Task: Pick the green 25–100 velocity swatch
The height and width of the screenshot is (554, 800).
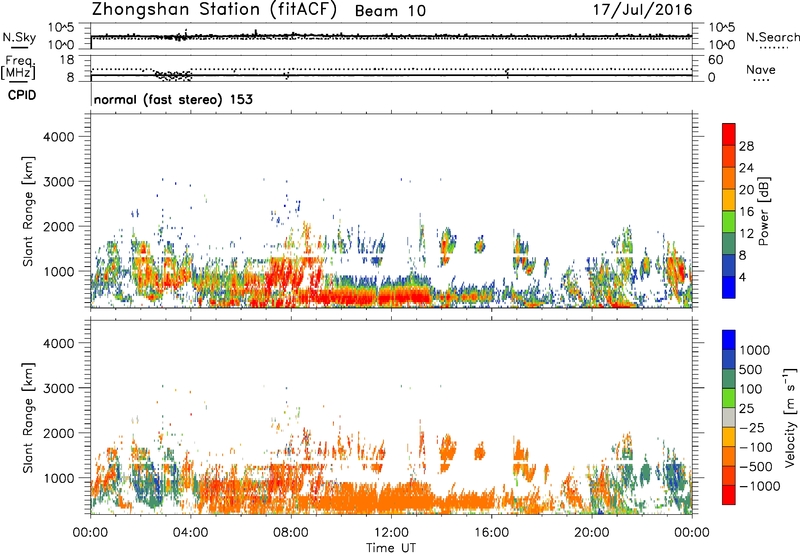Action: (729, 398)
